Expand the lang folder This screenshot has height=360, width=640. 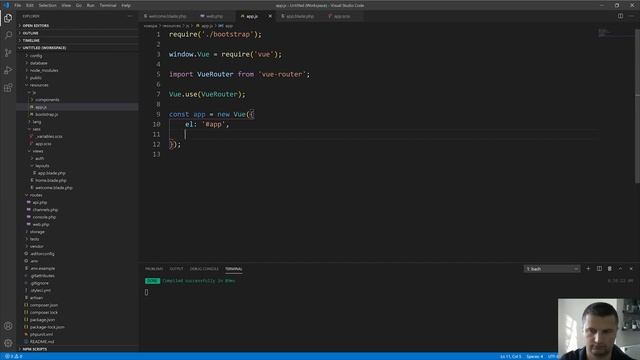(37, 122)
